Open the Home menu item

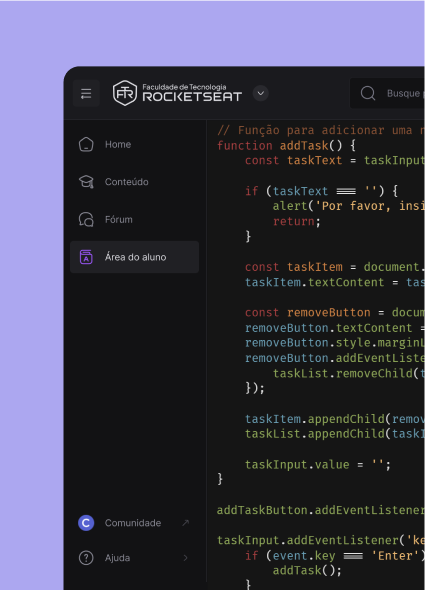[134, 144]
